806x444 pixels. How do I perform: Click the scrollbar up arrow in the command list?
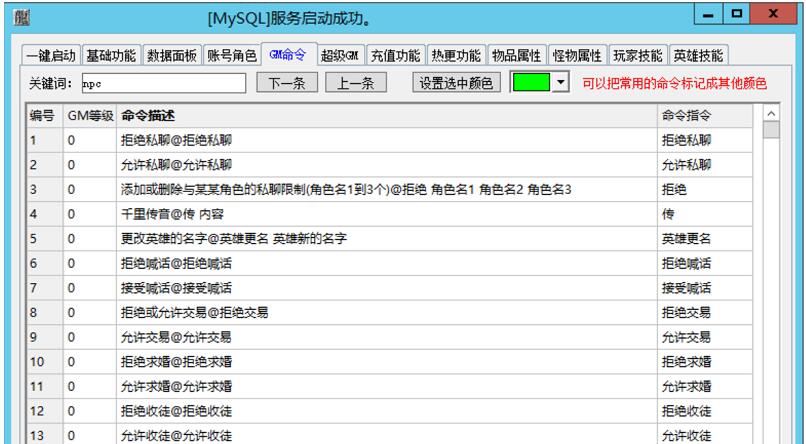pyautogui.click(x=770, y=117)
